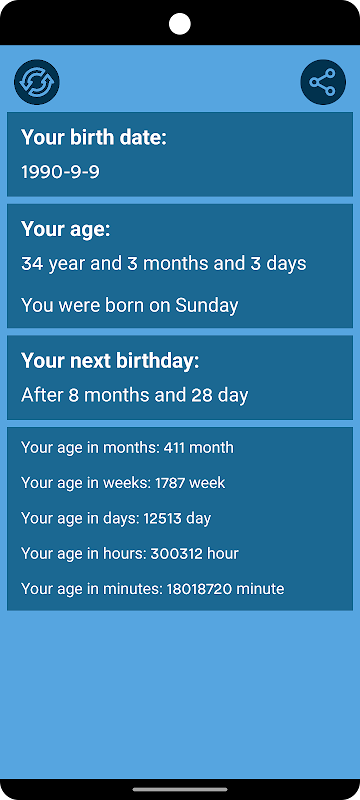Tap the 'Your next birthday:' heading
The height and width of the screenshot is (800, 360).
pos(110,361)
